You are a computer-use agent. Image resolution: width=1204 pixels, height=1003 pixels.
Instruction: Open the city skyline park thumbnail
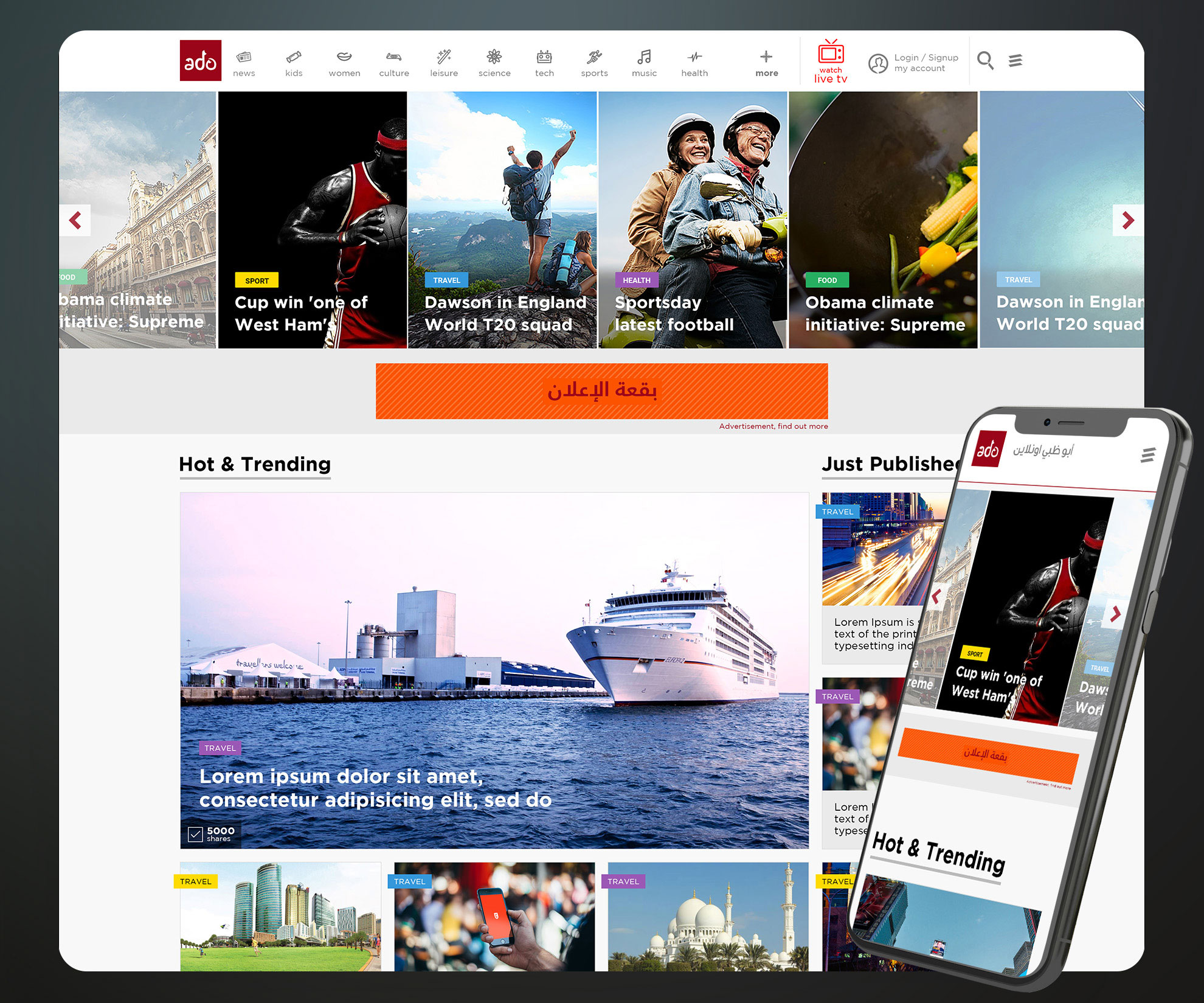280,917
